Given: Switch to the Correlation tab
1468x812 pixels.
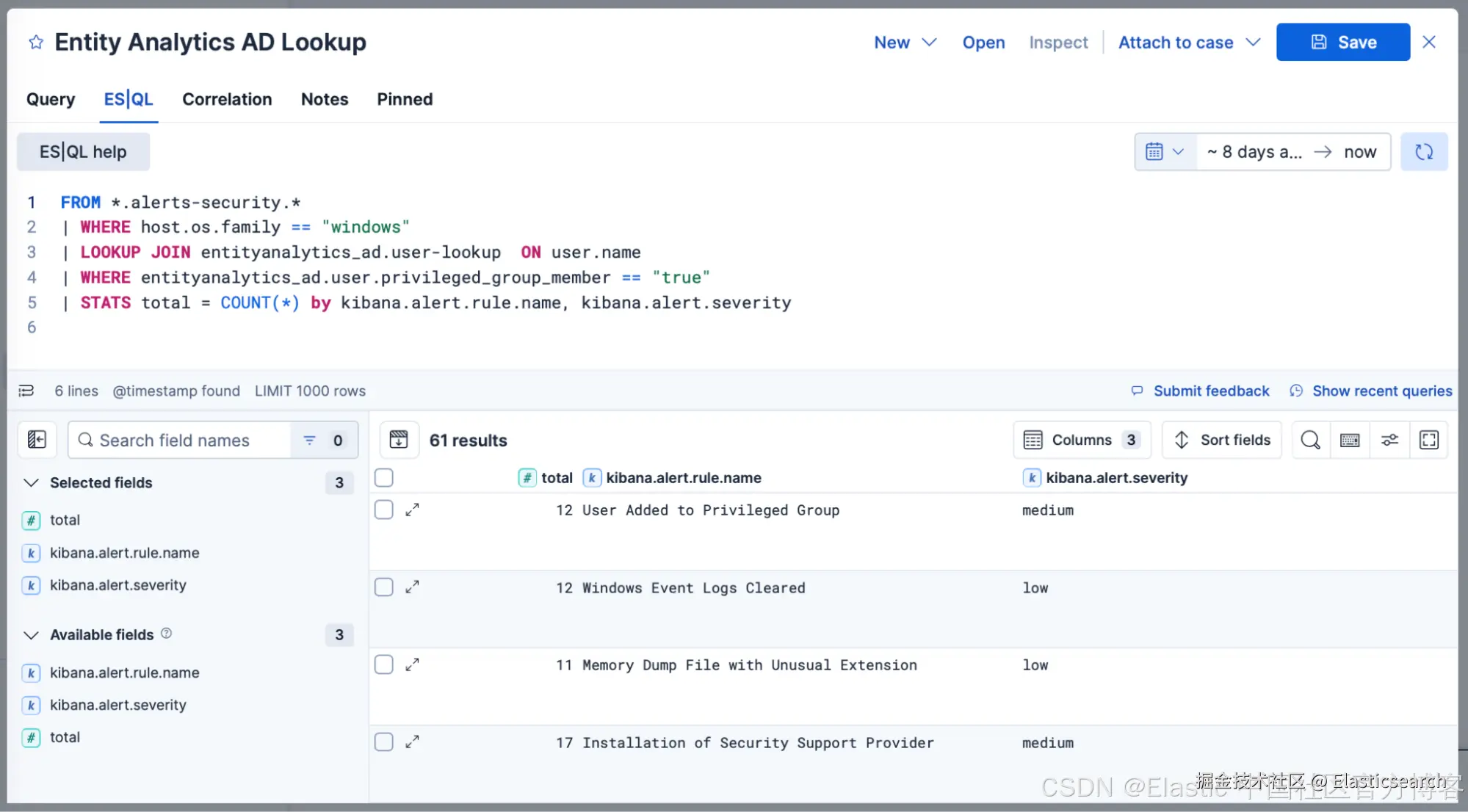Looking at the screenshot, I should tap(227, 99).
